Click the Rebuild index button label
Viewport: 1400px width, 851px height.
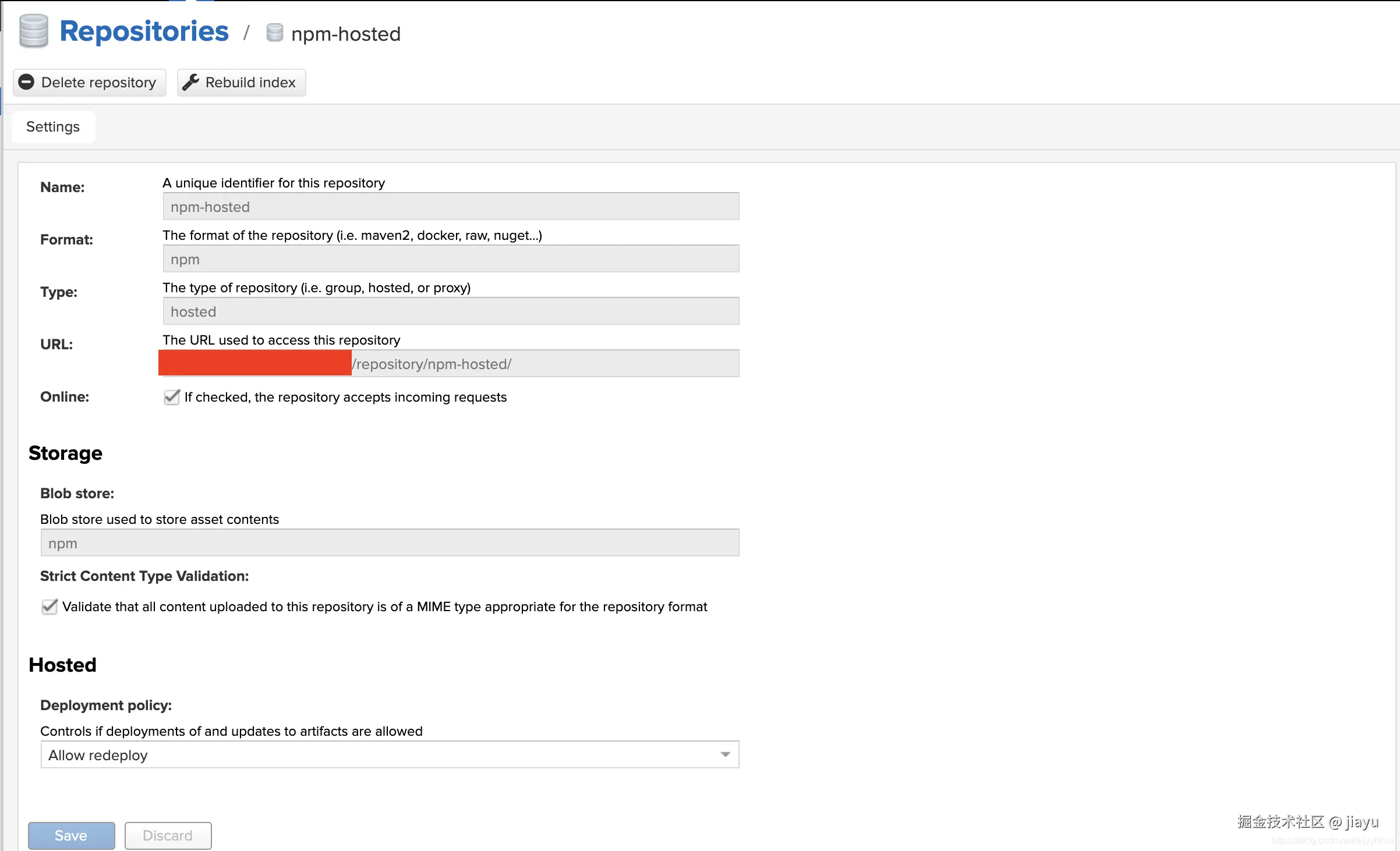click(250, 83)
